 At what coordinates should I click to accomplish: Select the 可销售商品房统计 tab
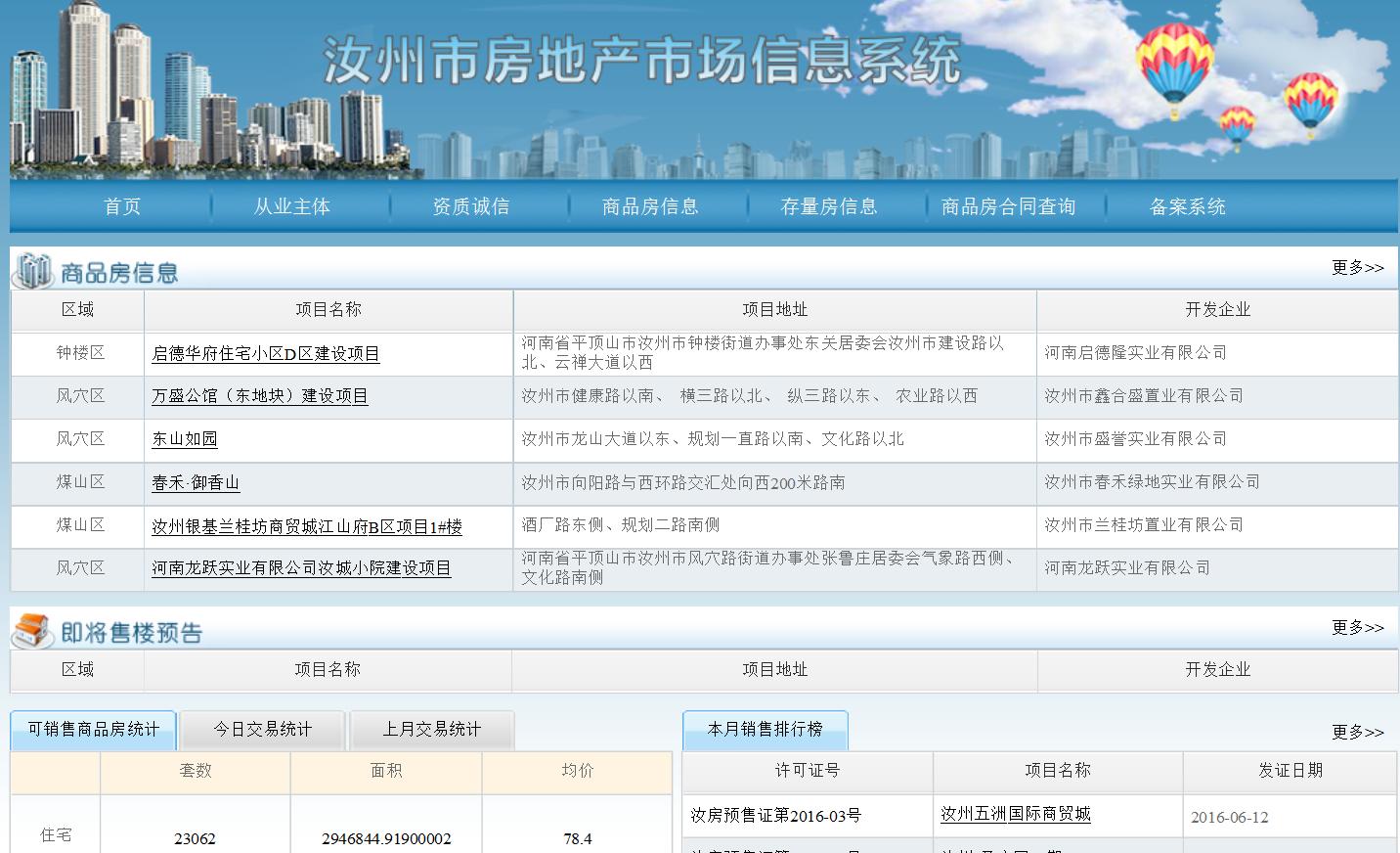(92, 730)
